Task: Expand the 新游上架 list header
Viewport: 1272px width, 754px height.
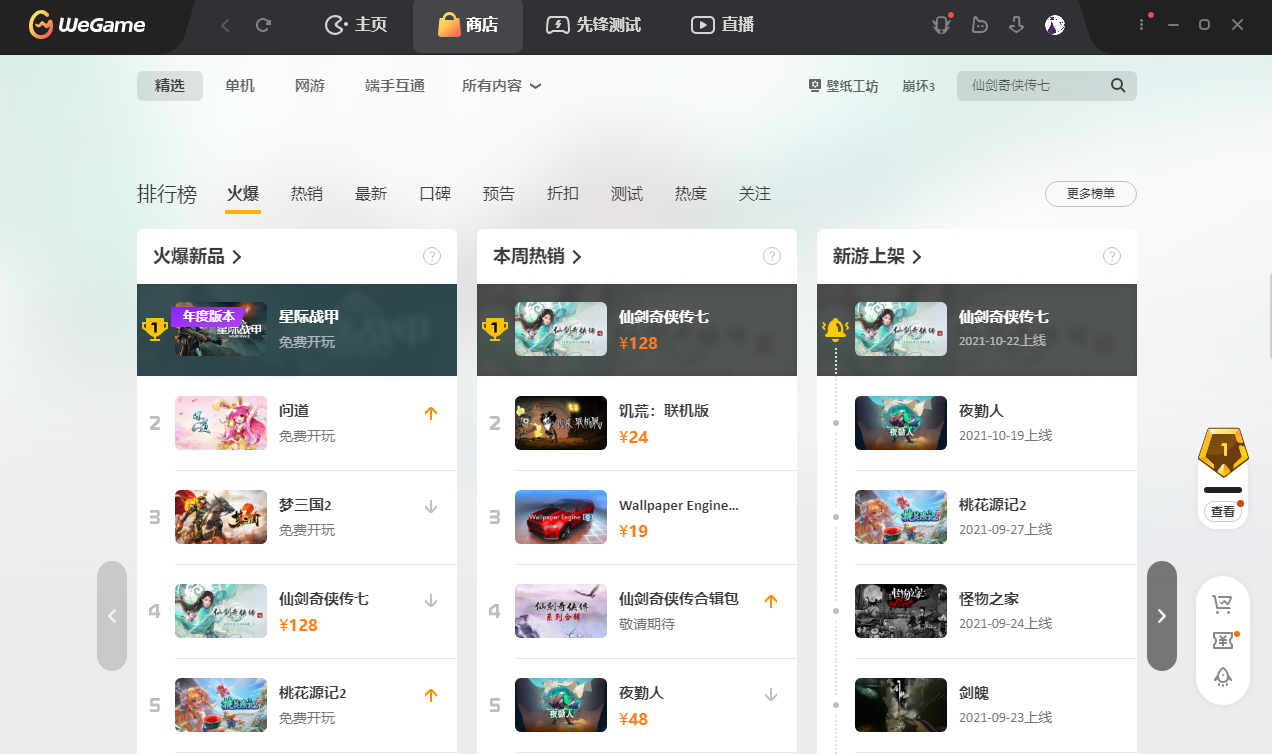Action: coord(878,257)
